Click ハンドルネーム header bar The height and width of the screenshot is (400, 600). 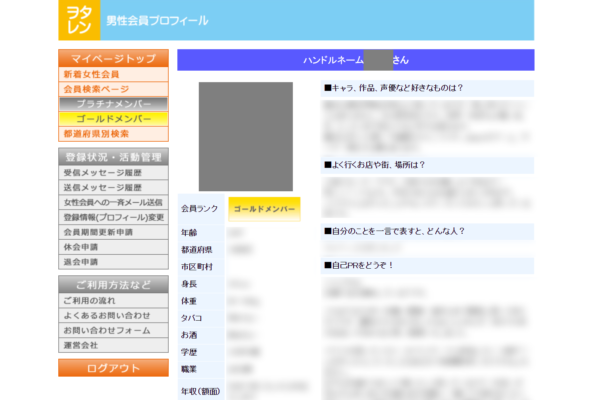coord(355,60)
